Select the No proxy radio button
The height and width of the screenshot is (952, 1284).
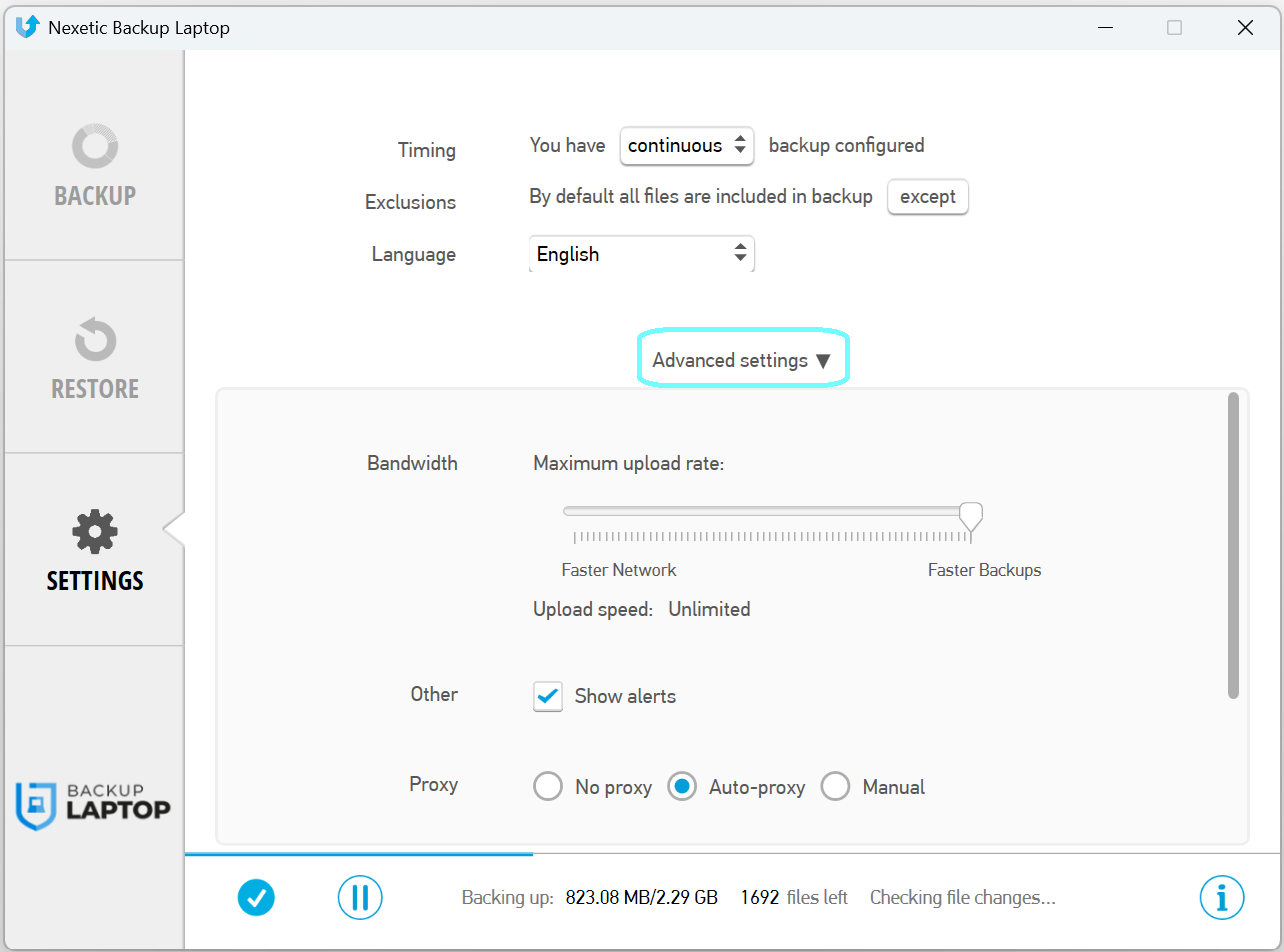click(548, 787)
